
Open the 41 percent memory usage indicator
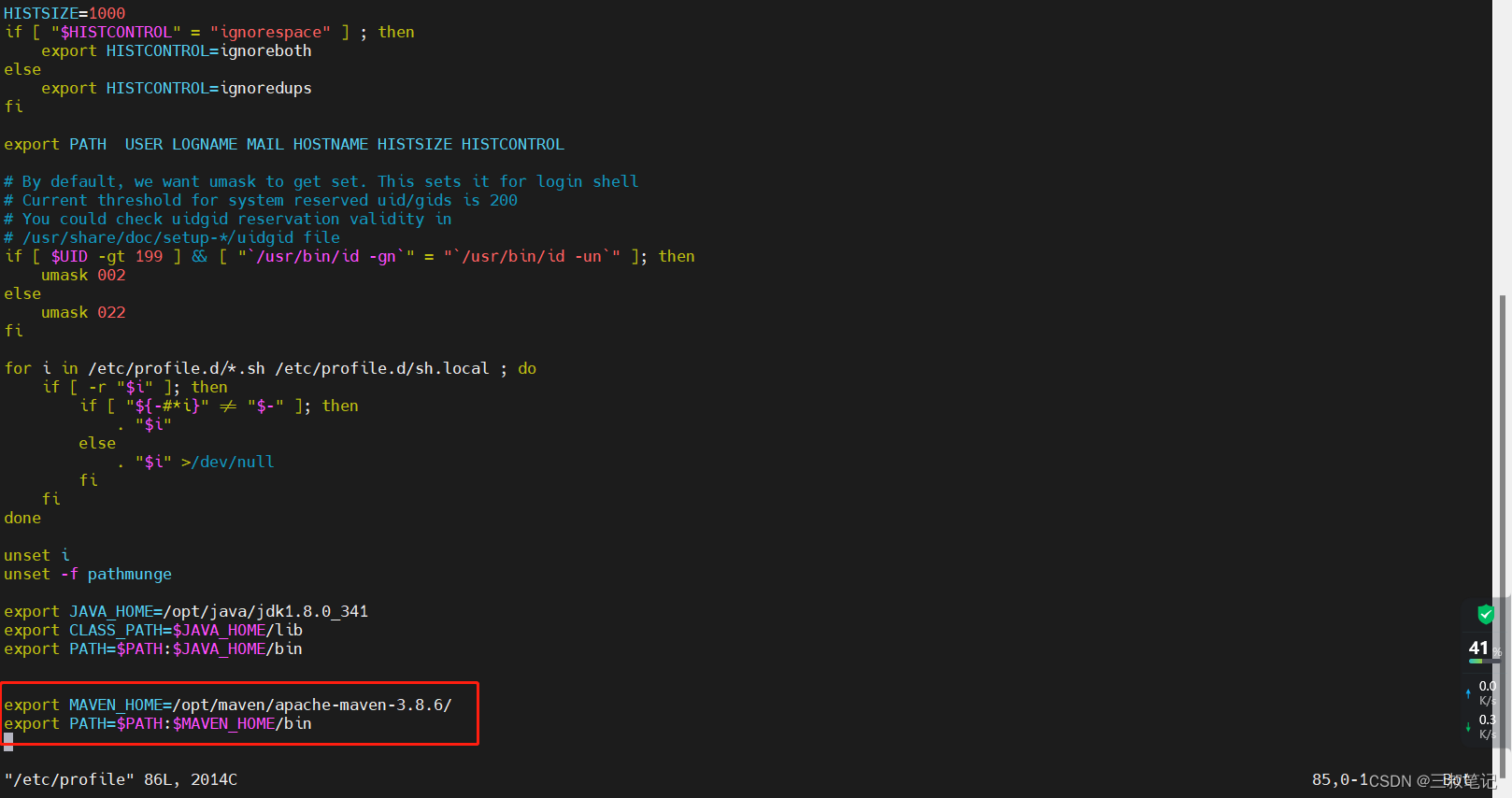click(x=1482, y=649)
